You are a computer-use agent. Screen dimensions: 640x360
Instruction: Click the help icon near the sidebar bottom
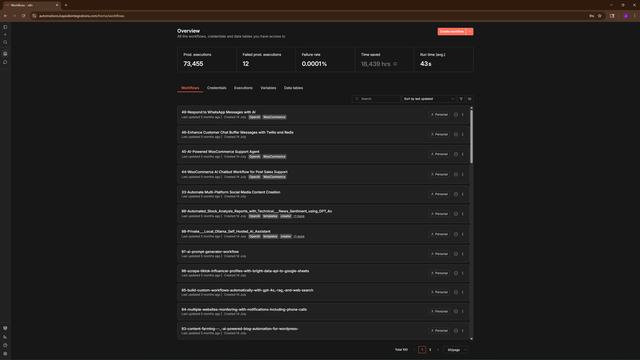(5, 345)
